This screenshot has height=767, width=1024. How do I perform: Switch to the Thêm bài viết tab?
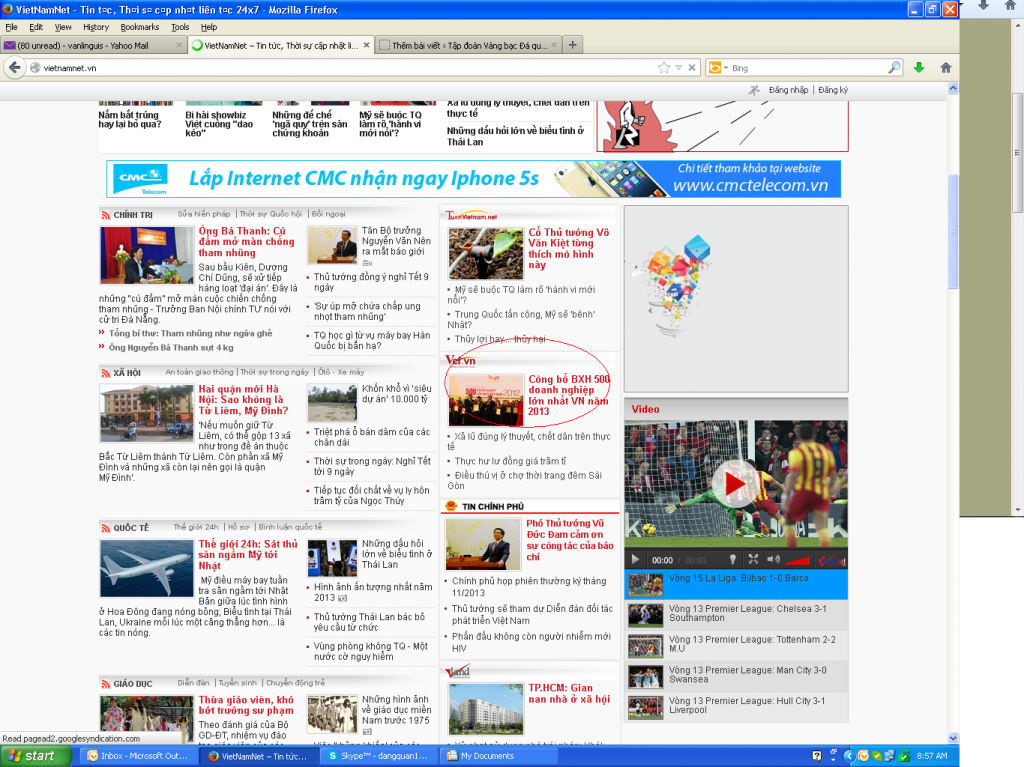(469, 46)
